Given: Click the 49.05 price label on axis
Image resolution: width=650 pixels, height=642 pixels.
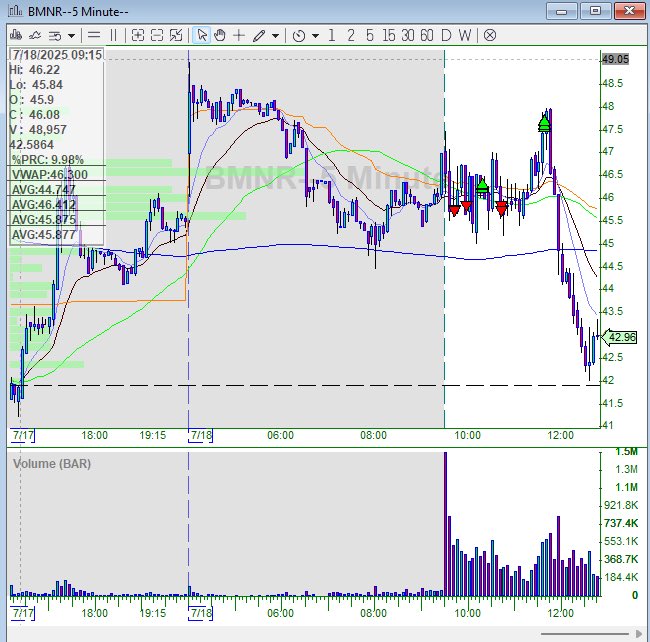Looking at the screenshot, I should 615,59.
